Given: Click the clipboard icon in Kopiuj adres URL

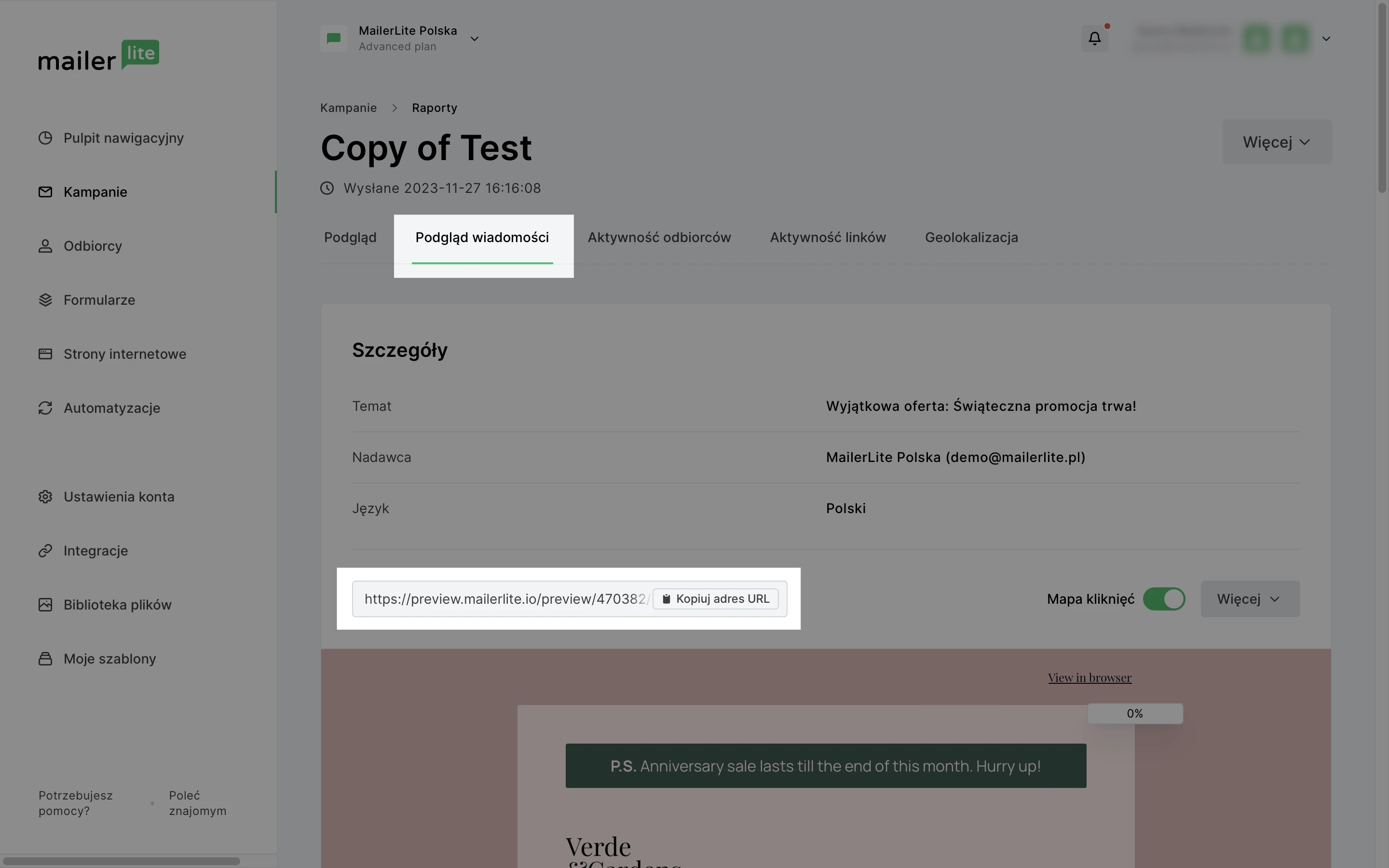Looking at the screenshot, I should (667, 599).
